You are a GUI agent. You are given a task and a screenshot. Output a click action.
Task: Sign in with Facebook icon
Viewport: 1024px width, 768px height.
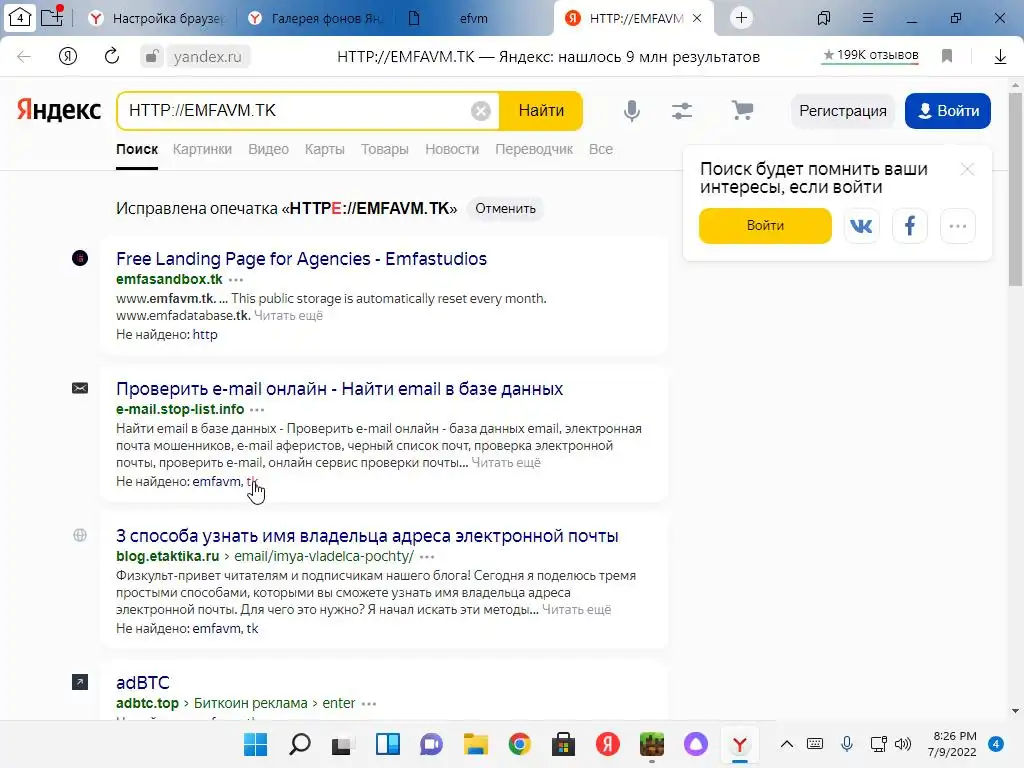910,226
